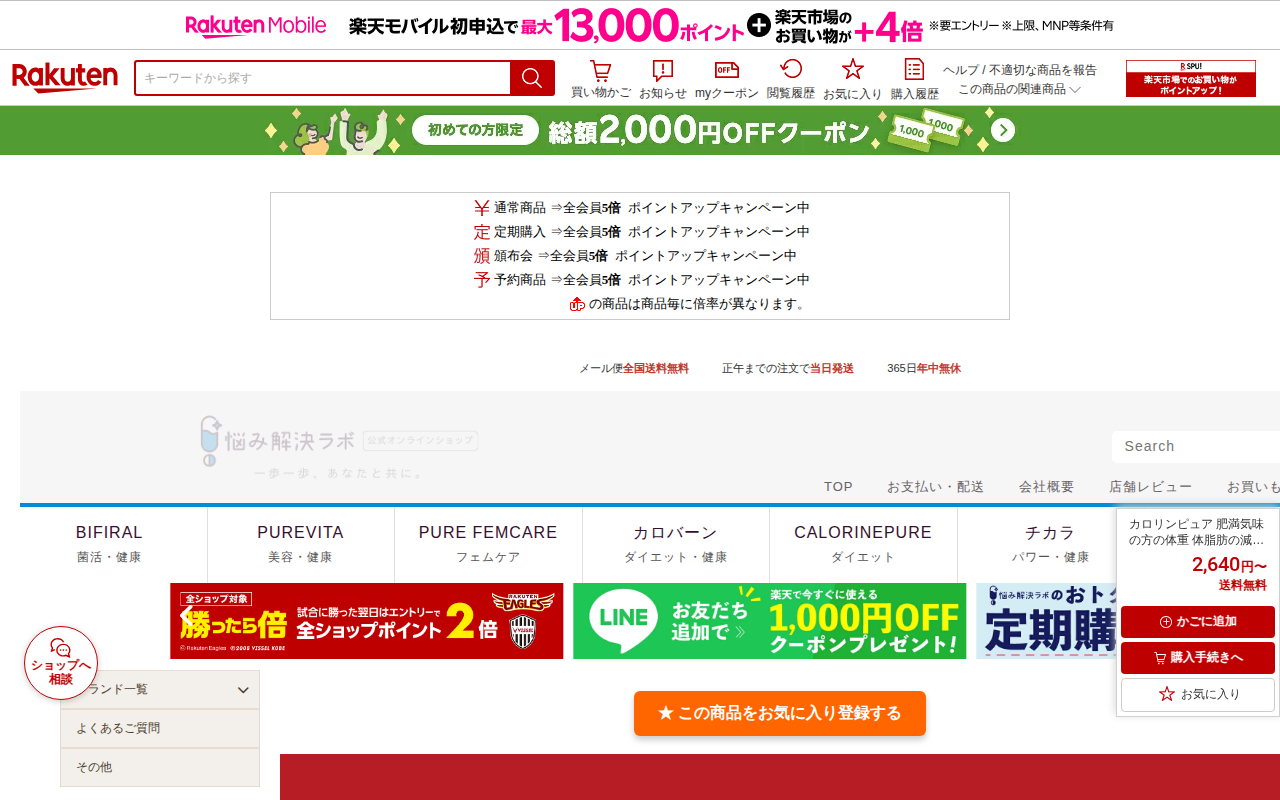Click 通常商品 point campaign line

tap(641, 208)
